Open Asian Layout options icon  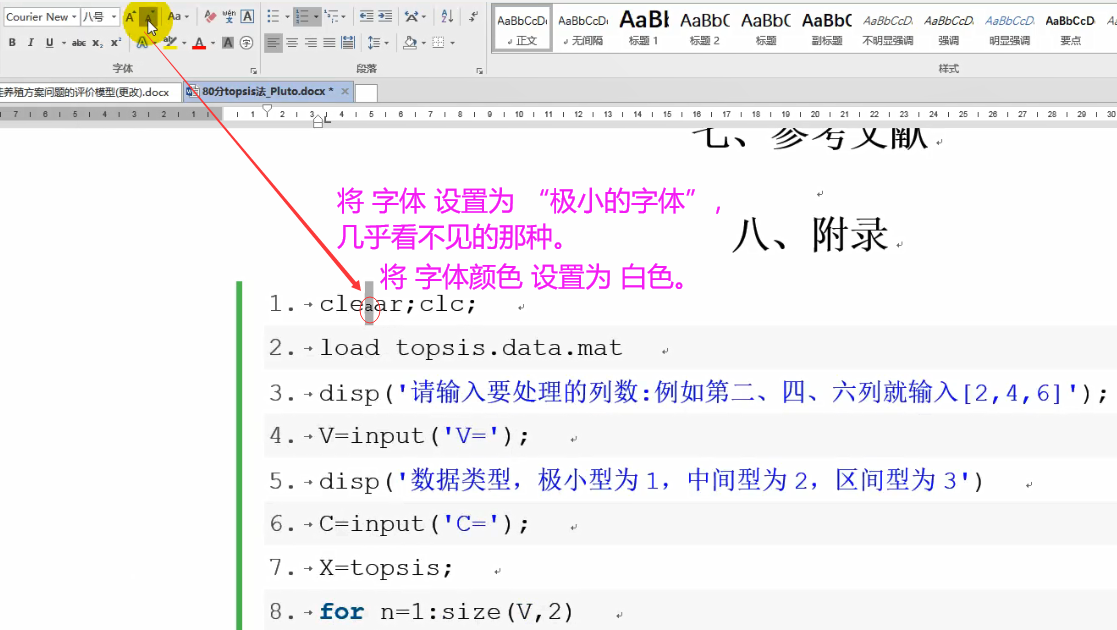[412, 16]
